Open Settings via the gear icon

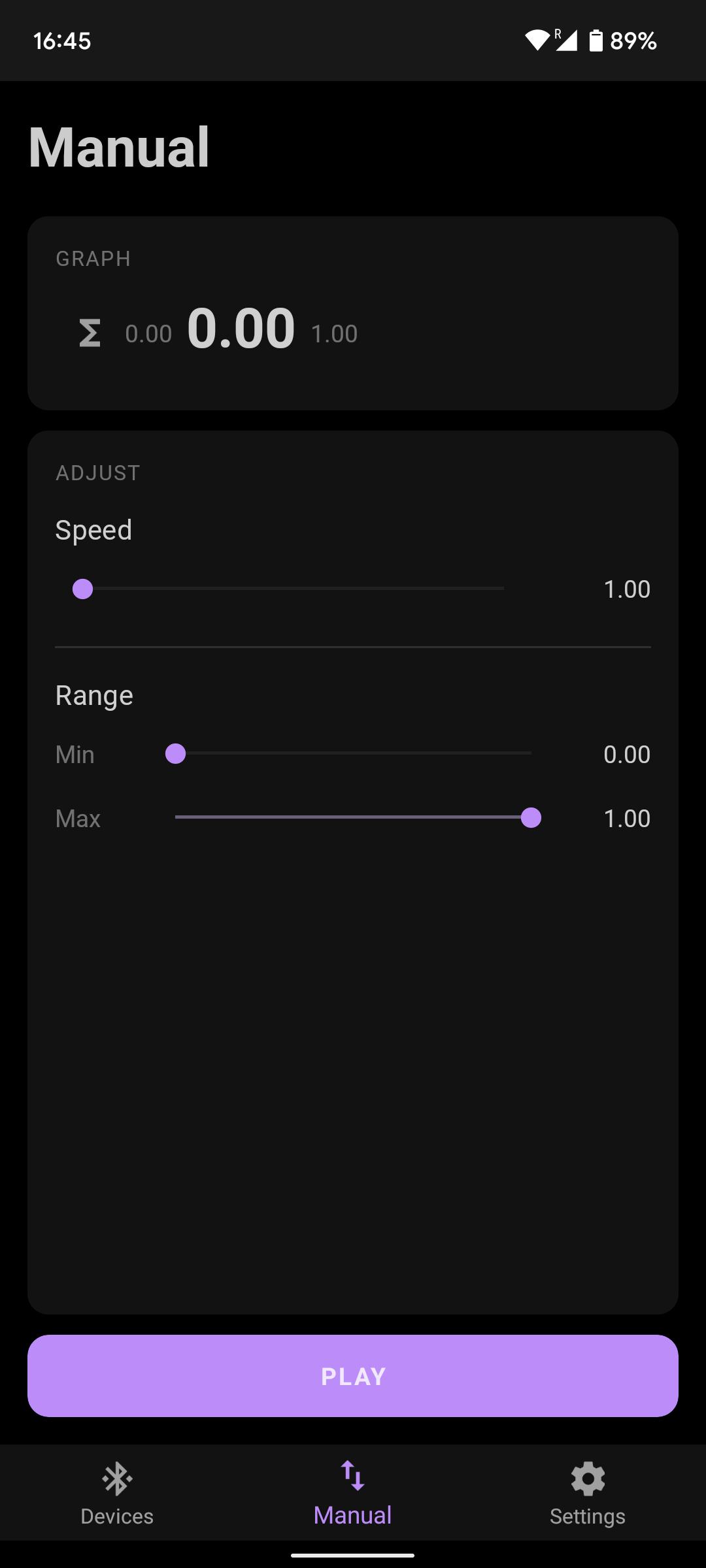point(588,1478)
